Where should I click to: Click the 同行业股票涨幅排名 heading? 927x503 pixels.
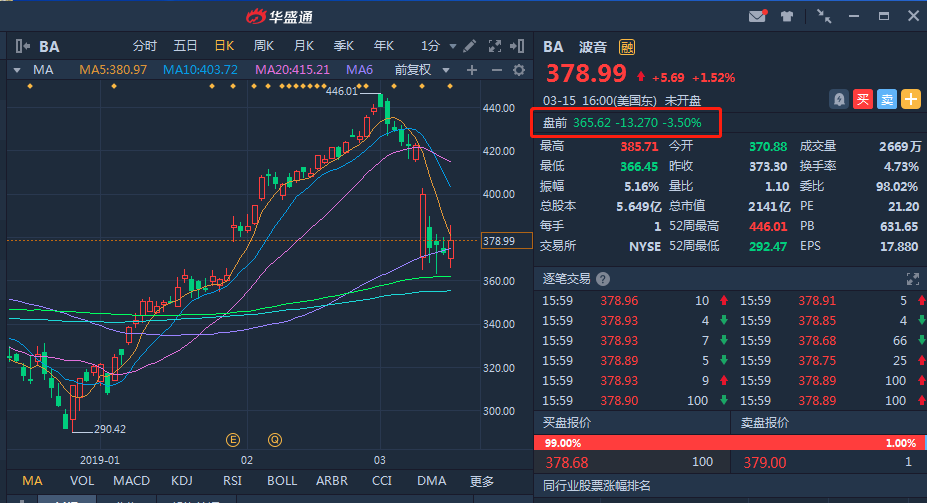click(597, 486)
